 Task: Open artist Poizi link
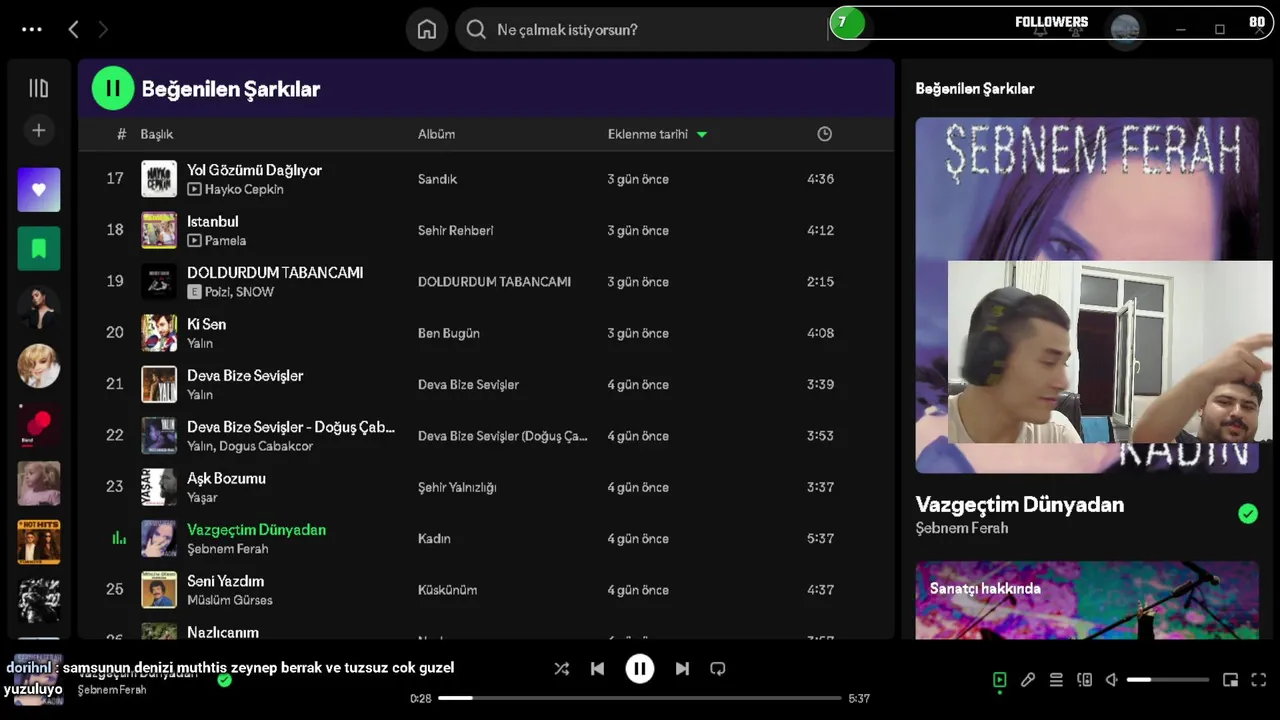[x=217, y=292]
